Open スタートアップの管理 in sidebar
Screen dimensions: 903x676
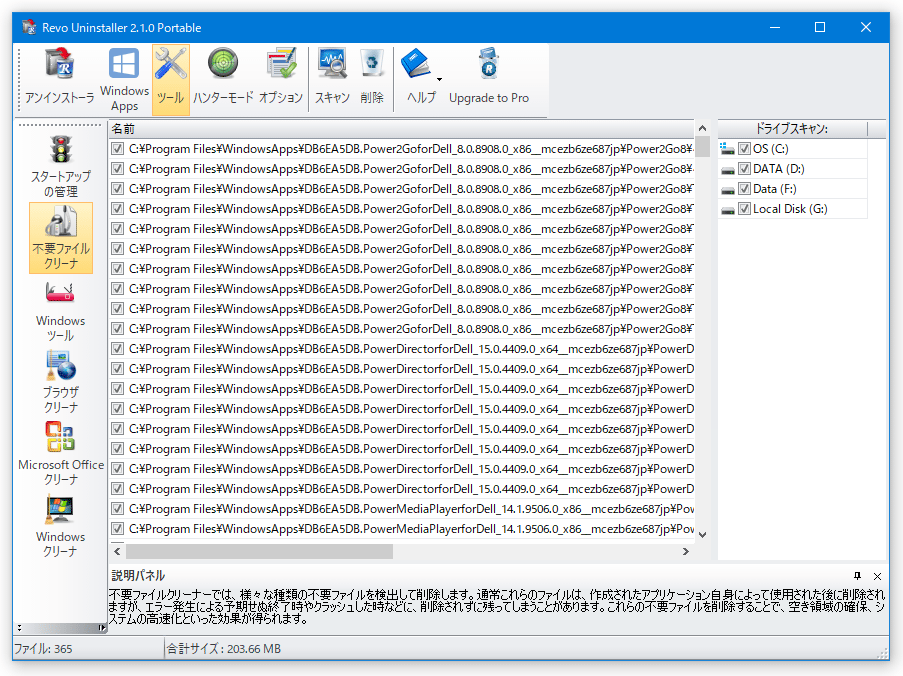(60, 166)
